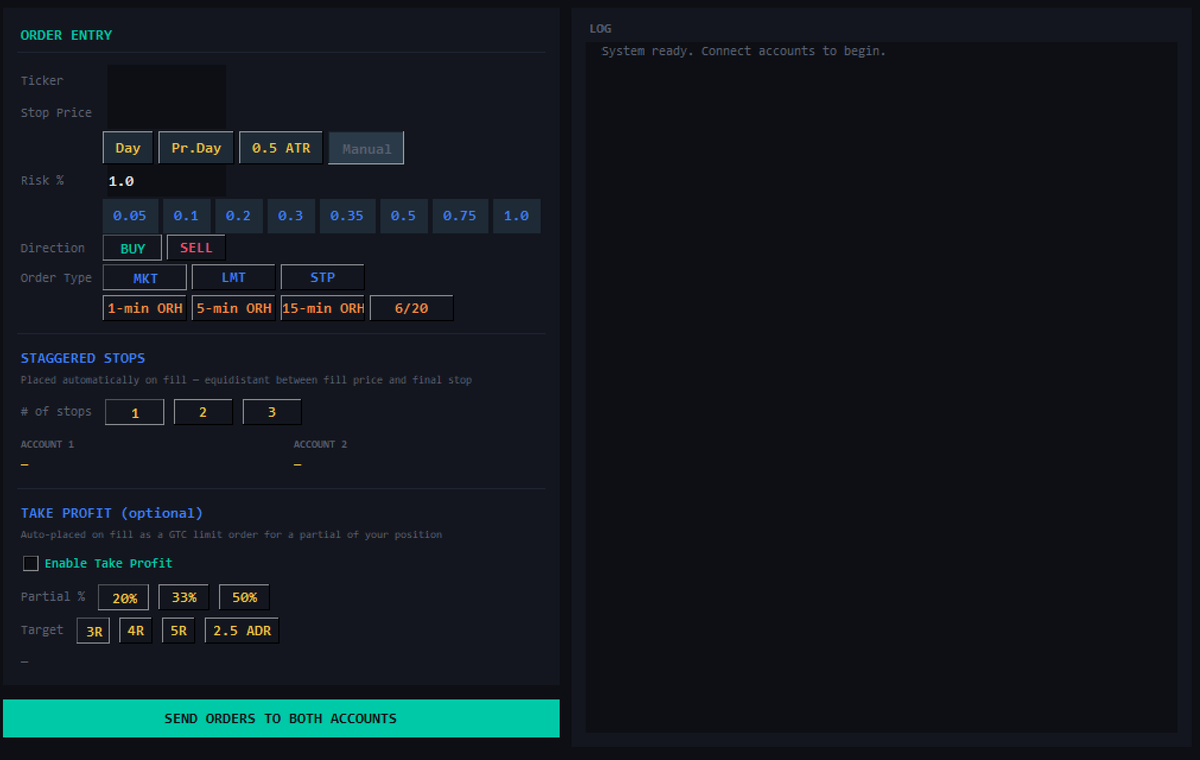Choose the 5R profit target
Screen dimensions: 1200x760
tap(178, 631)
